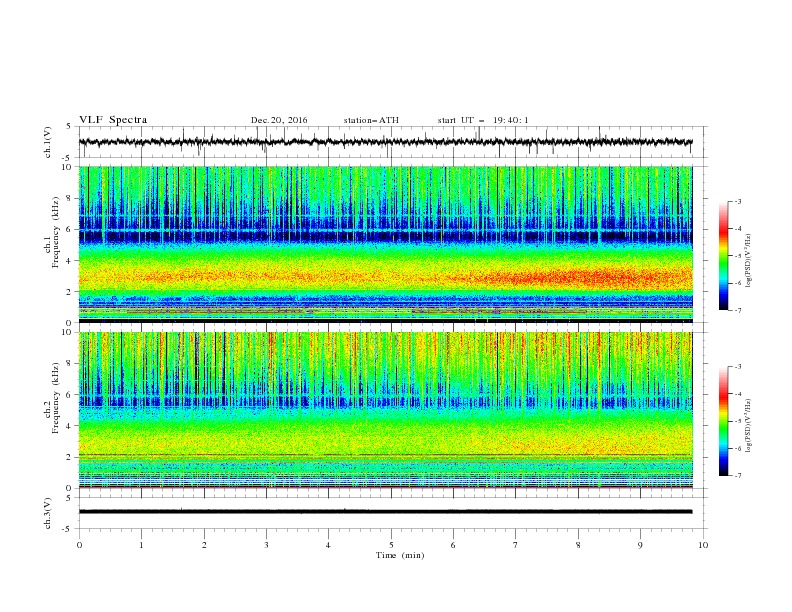Click time axis tick label "2"
The height and width of the screenshot is (612, 792).
coord(204,545)
